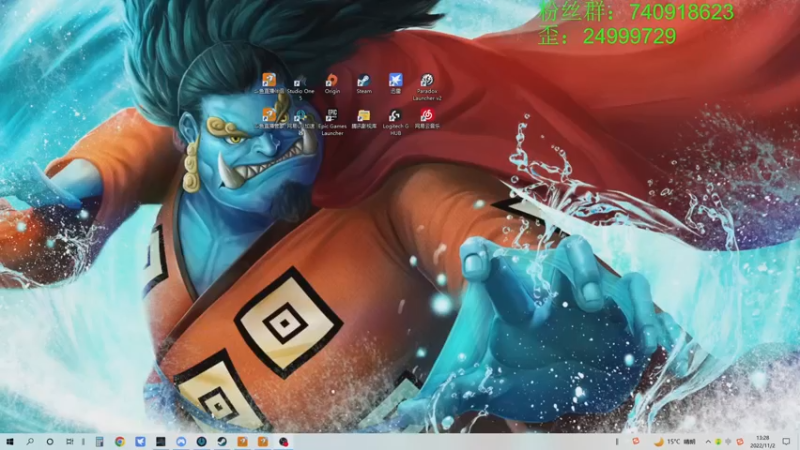Open the Windows Start menu

[10, 441]
